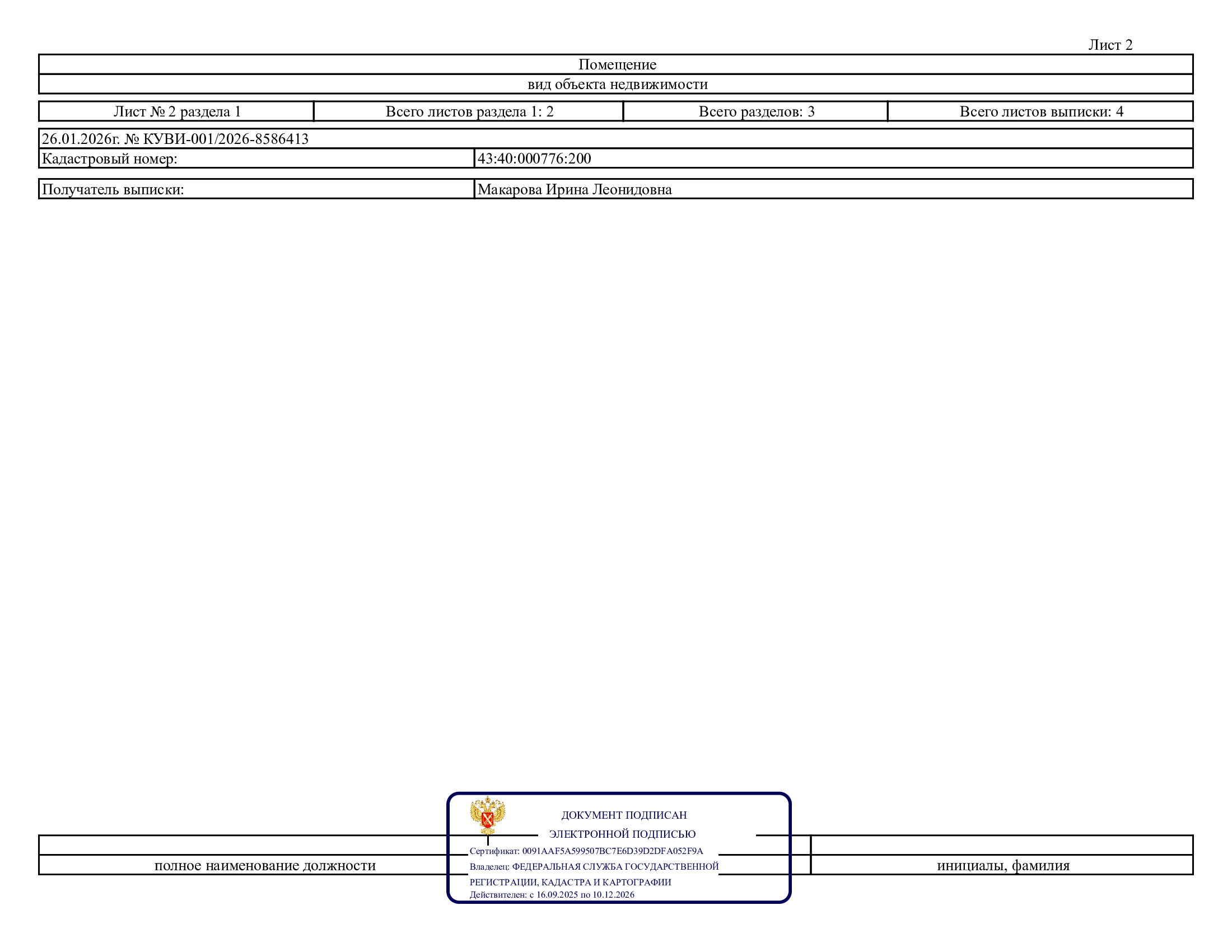Image resolution: width=1232 pixels, height=952 pixels.
Task: Click the 'ЭЛЕКТРОННОЙ ПОДПИСЬЮ' stamp line
Action: click(622, 834)
